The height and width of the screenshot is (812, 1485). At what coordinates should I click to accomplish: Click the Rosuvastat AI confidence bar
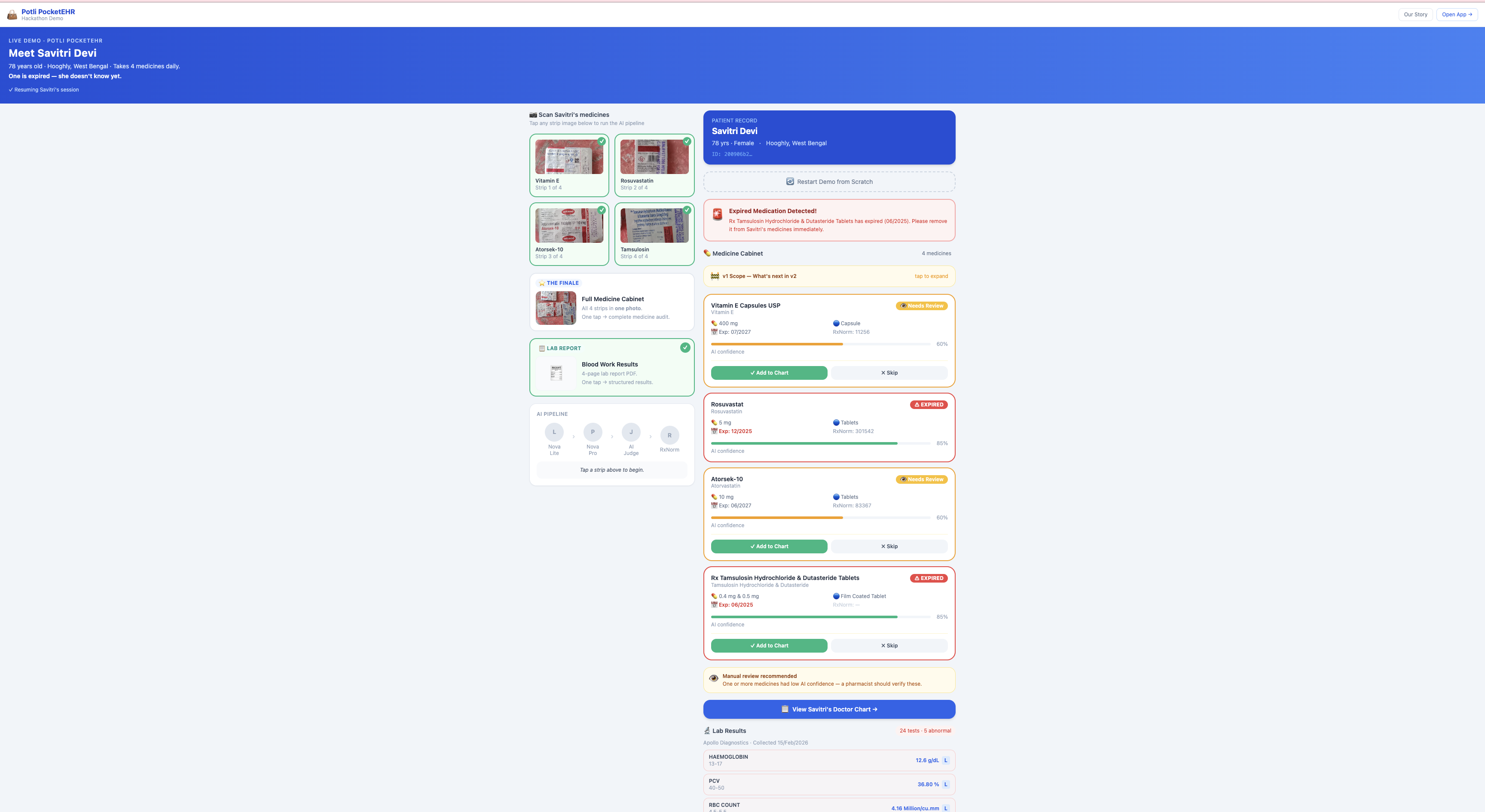(820, 443)
